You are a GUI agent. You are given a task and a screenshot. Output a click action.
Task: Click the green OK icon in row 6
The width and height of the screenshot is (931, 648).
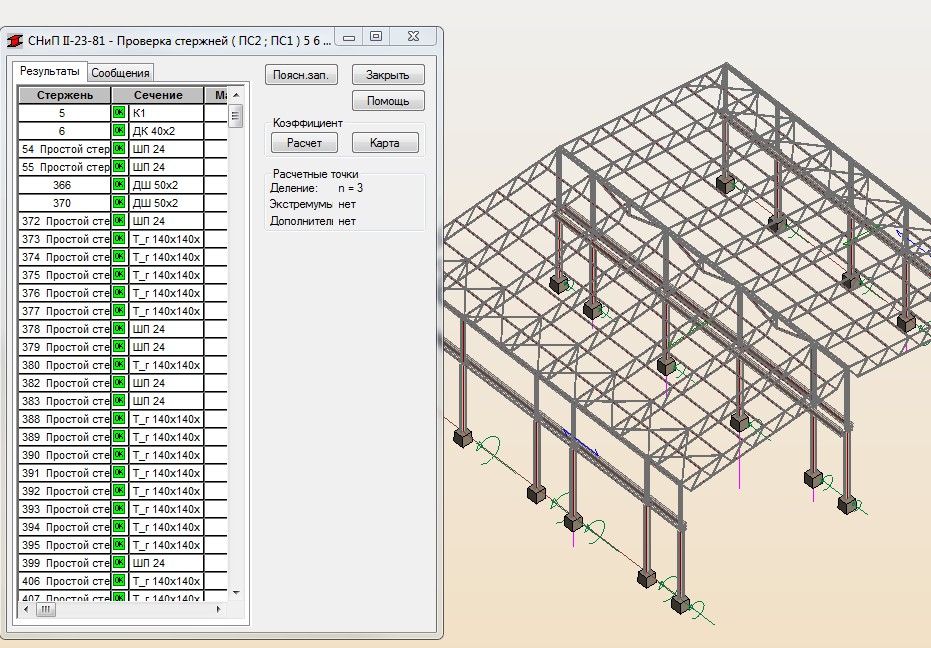click(119, 131)
